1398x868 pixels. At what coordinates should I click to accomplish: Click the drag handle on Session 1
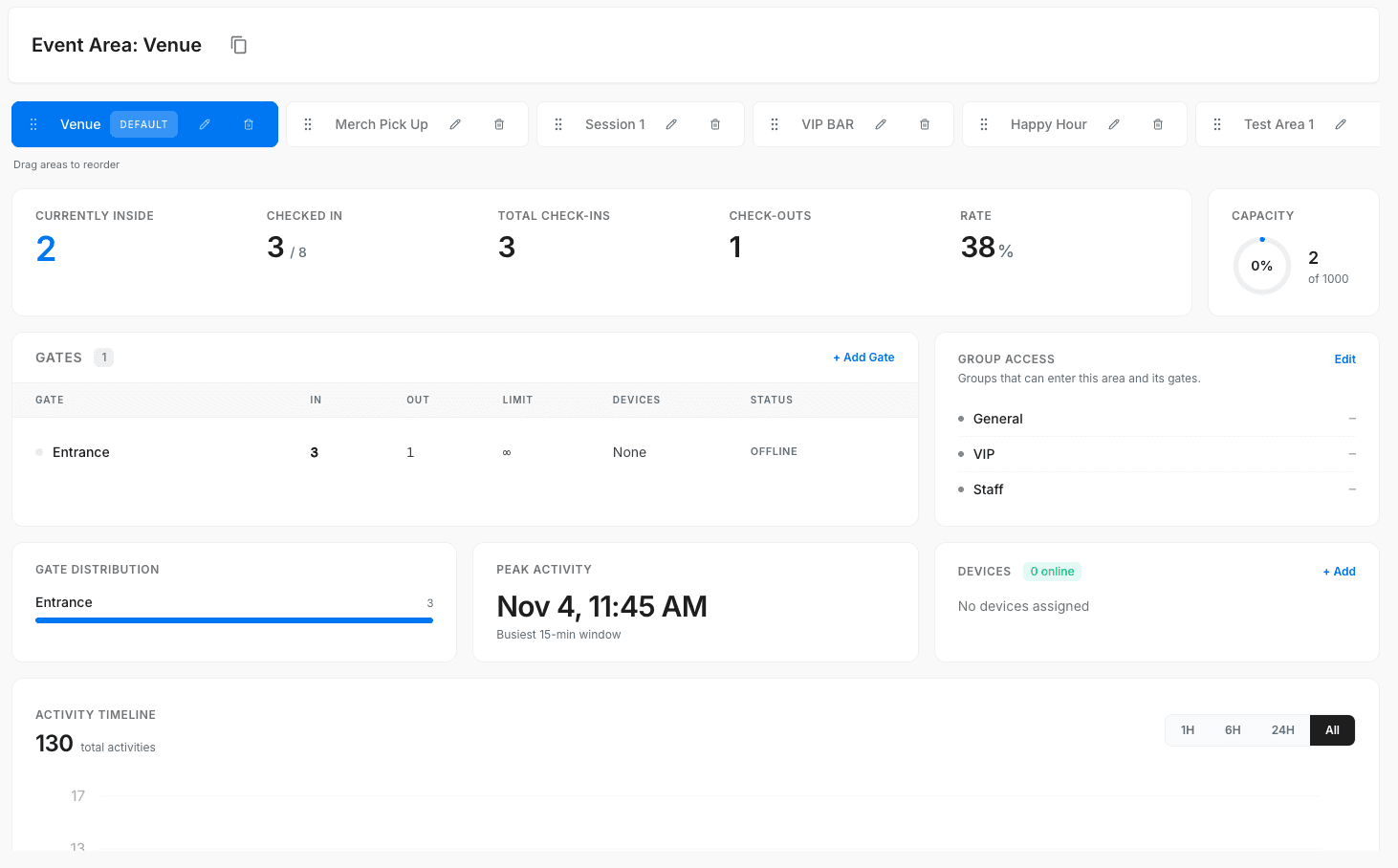tap(558, 123)
